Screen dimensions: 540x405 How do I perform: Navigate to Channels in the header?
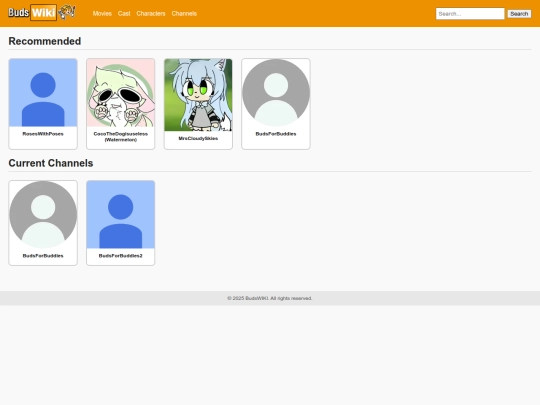(184, 14)
